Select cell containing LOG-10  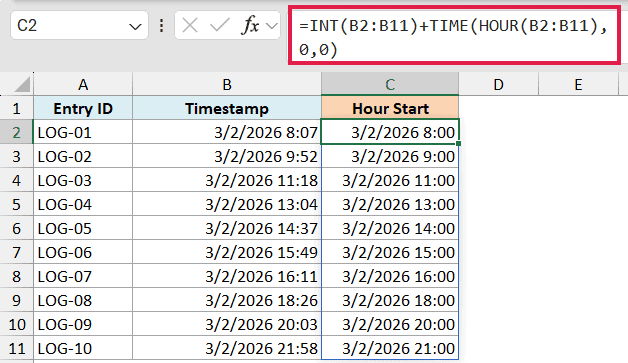[83, 349]
